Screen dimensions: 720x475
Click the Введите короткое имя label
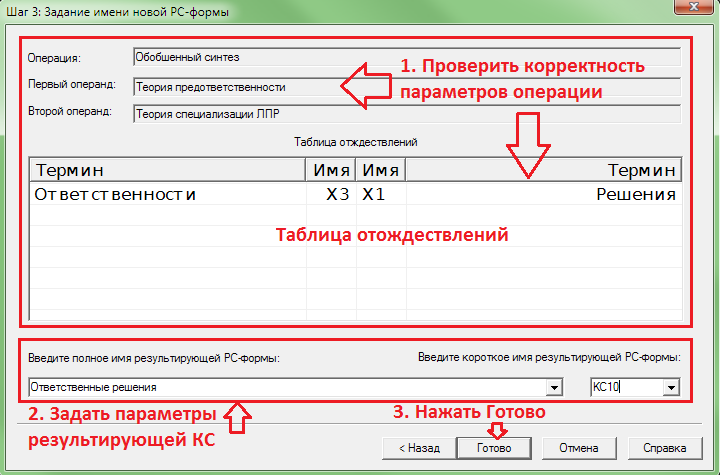click(x=549, y=357)
